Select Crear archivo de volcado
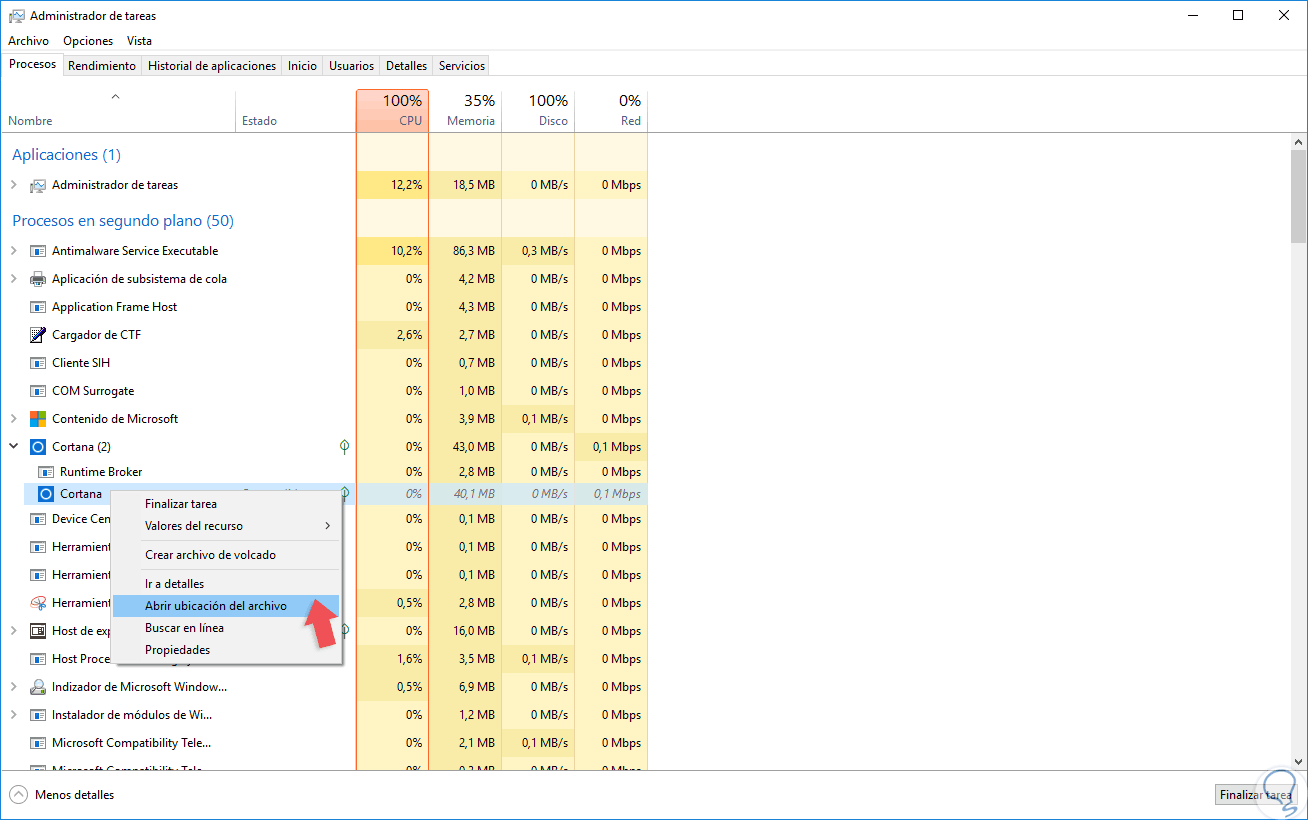 [x=226, y=555]
